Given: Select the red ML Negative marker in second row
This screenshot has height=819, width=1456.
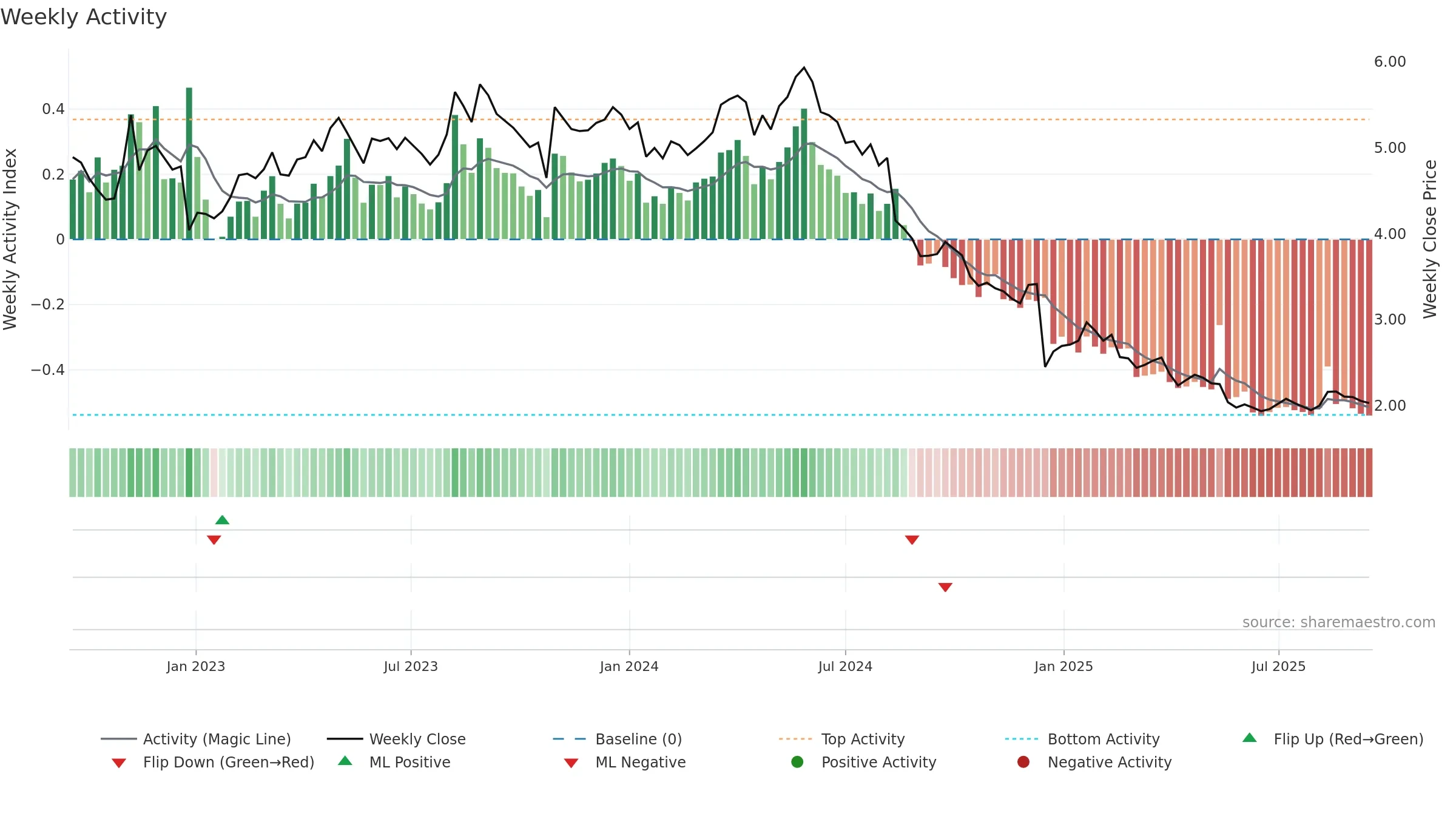Looking at the screenshot, I should pos(945,587).
